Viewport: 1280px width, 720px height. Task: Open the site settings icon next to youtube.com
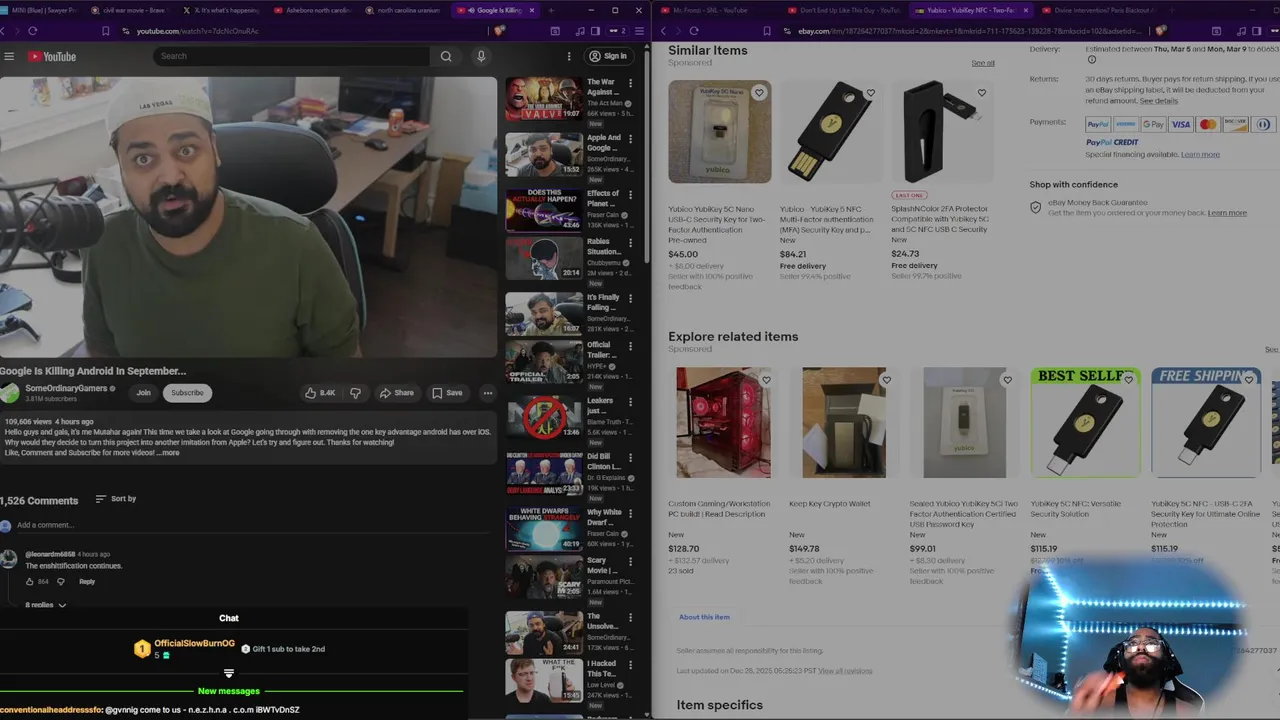pyautogui.click(x=125, y=31)
